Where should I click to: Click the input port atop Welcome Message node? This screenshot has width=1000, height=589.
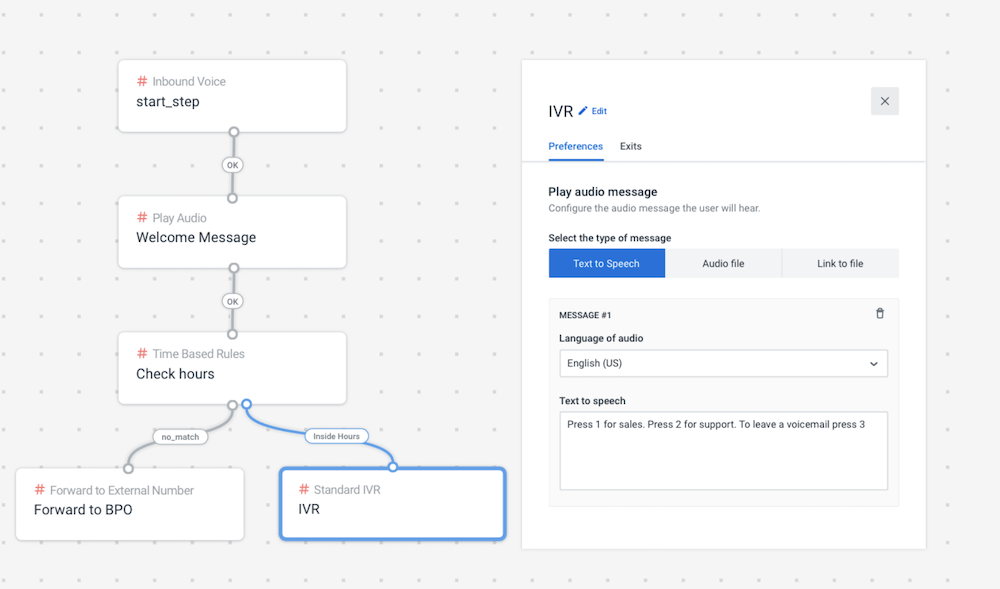pyautogui.click(x=233, y=198)
